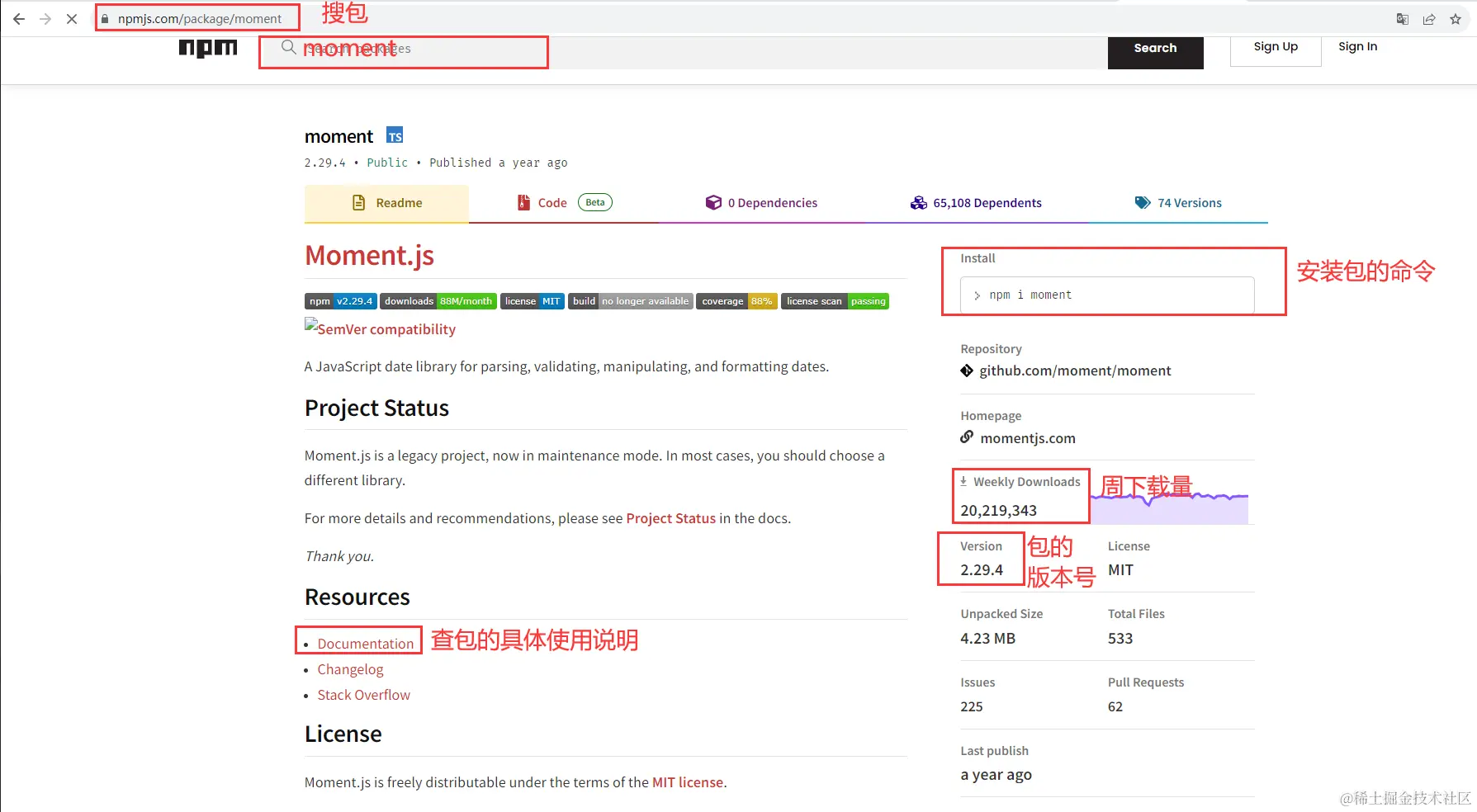Click the Code tab file icon

pyautogui.click(x=523, y=202)
